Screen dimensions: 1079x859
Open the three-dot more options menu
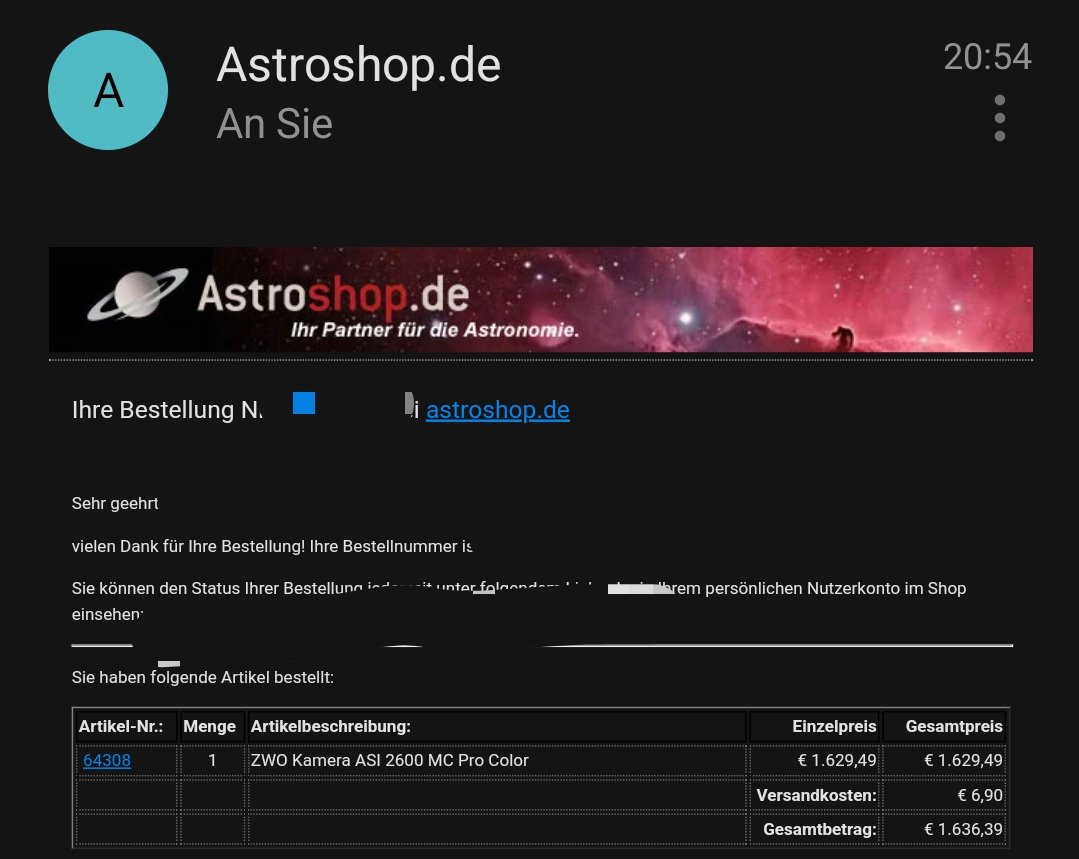click(1000, 118)
